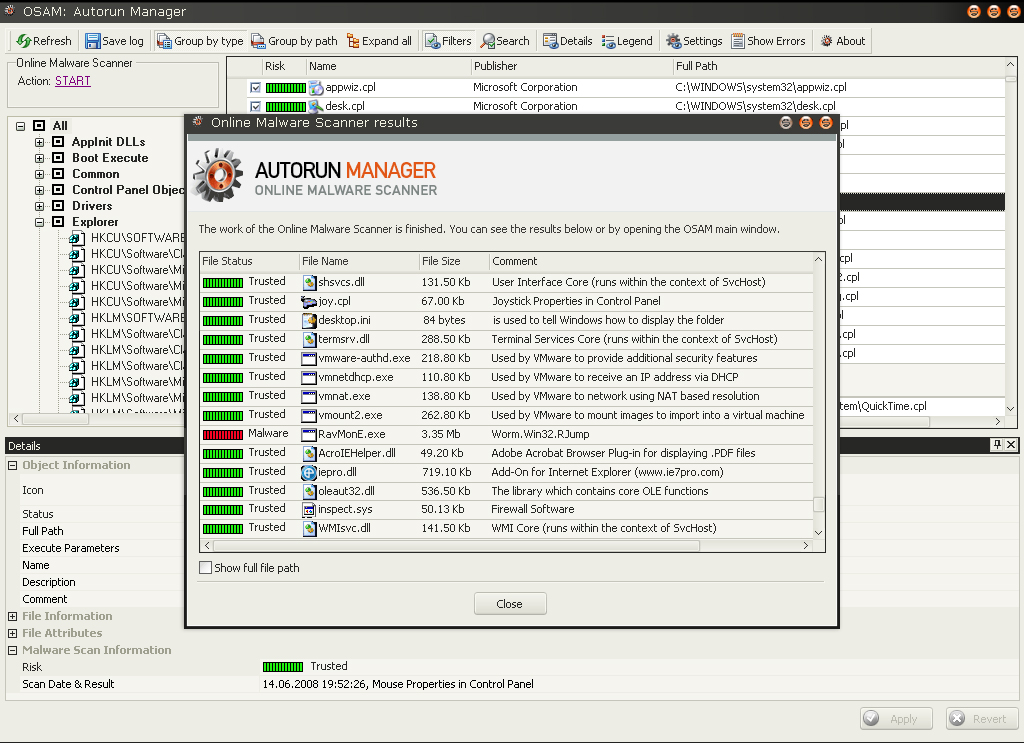Image resolution: width=1024 pixels, height=743 pixels.
Task: Click the Show Errors icon
Action: click(x=738, y=41)
